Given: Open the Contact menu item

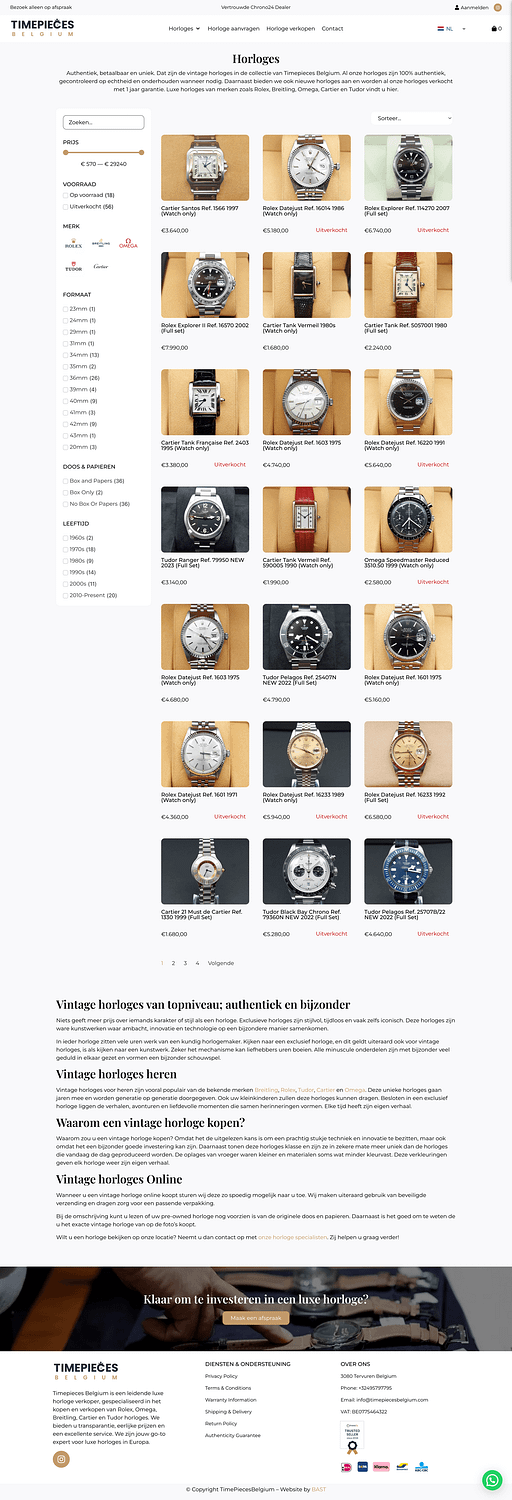Looking at the screenshot, I should pyautogui.click(x=332, y=29).
